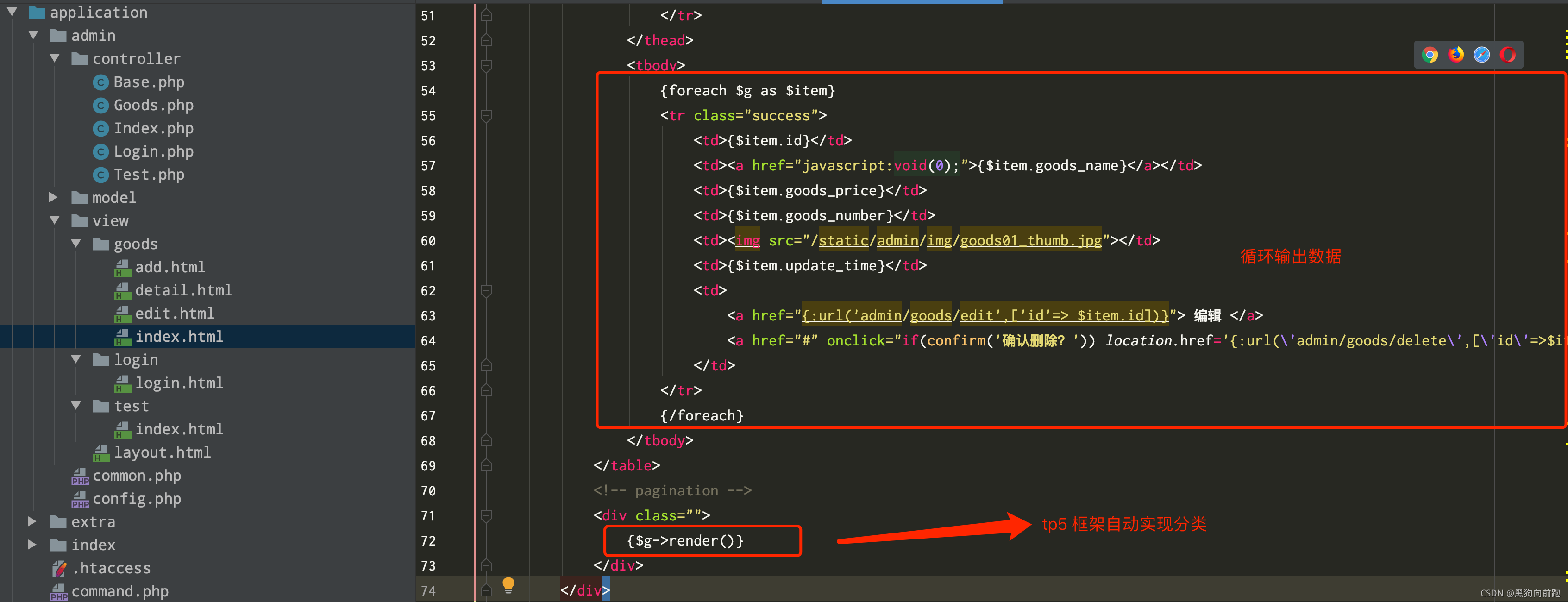Open command.php in project tree

pyautogui.click(x=120, y=592)
